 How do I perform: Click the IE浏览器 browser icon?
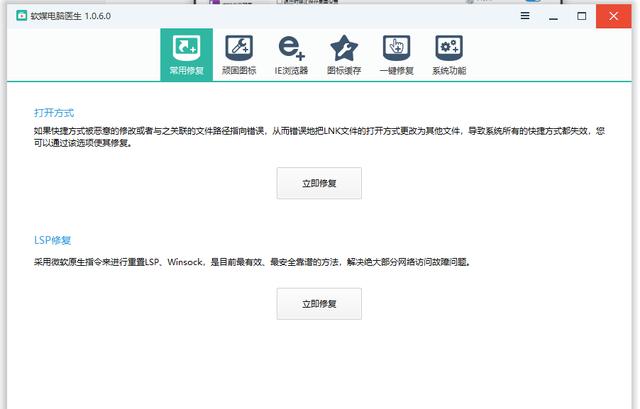coord(291,47)
